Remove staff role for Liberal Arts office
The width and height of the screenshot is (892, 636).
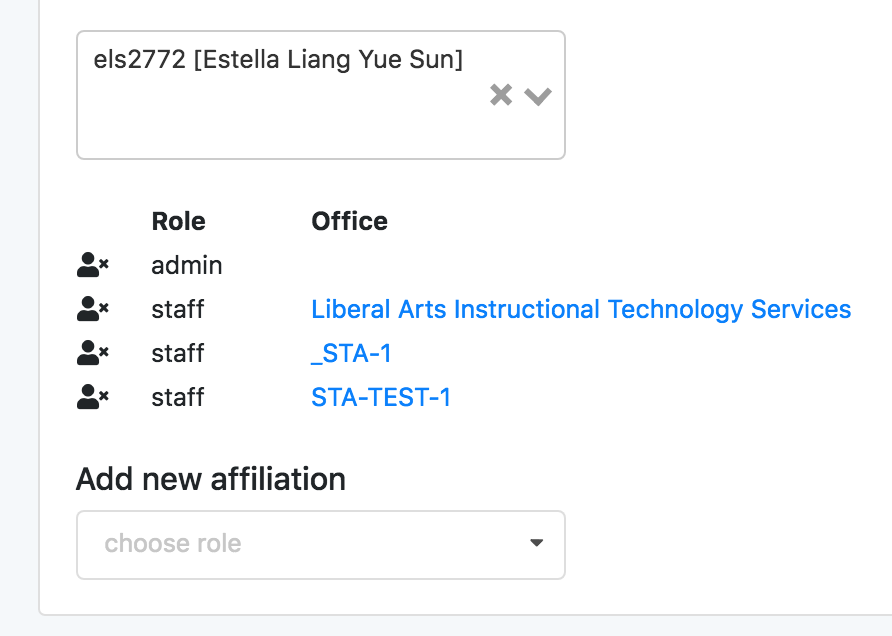click(93, 309)
